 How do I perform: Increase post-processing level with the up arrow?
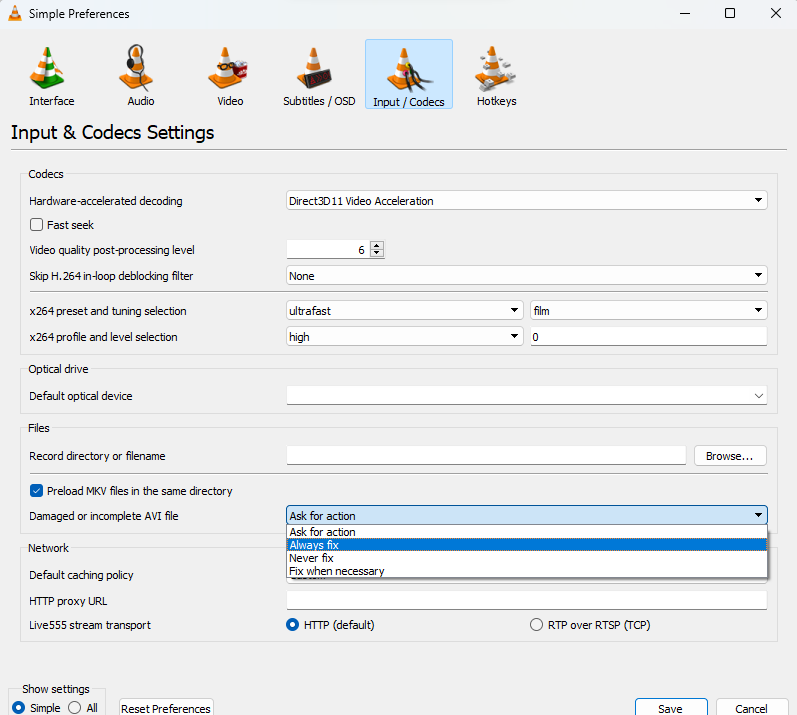pos(377,246)
